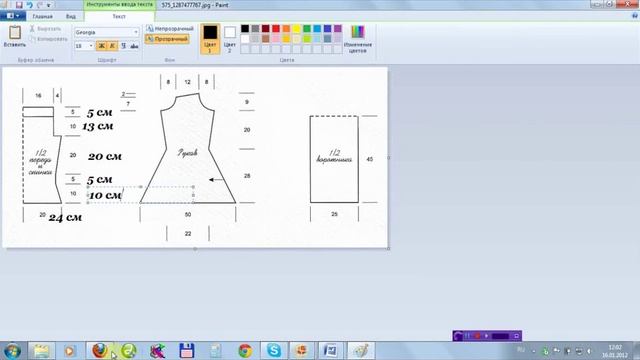Pause the screen recorder in purple widget

pos(468,336)
